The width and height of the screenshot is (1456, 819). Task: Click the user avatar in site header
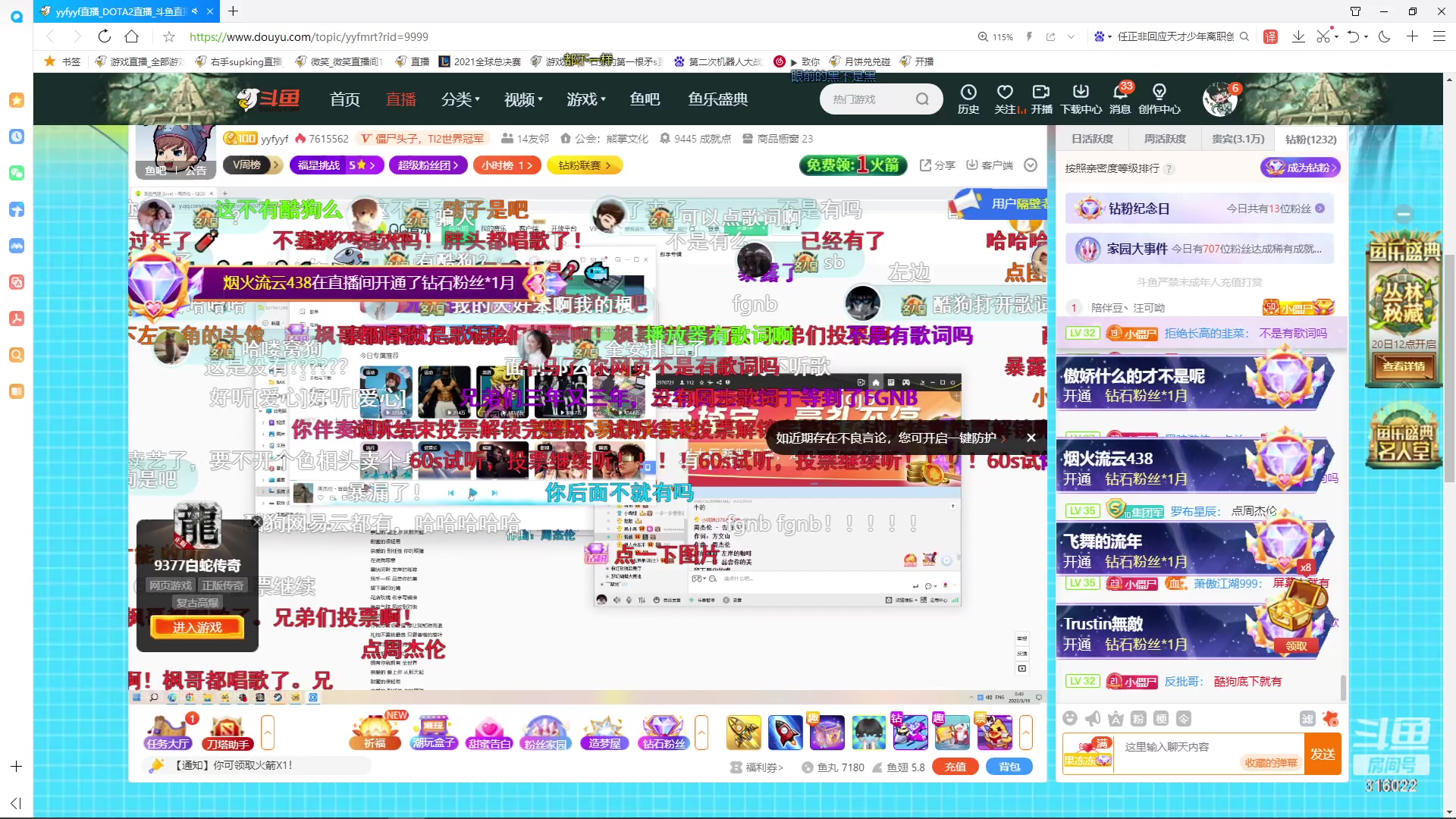click(1219, 99)
